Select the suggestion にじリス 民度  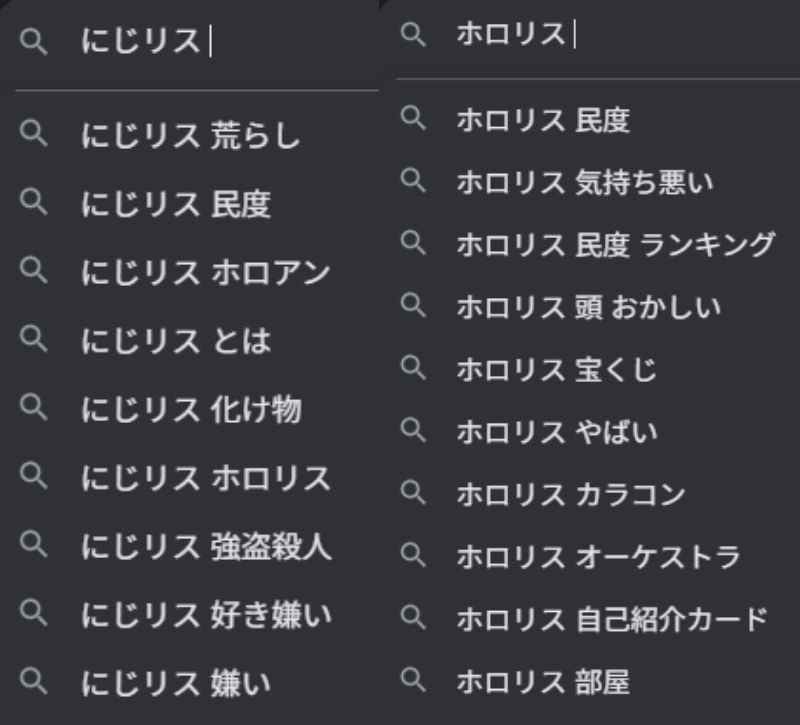coord(175,204)
